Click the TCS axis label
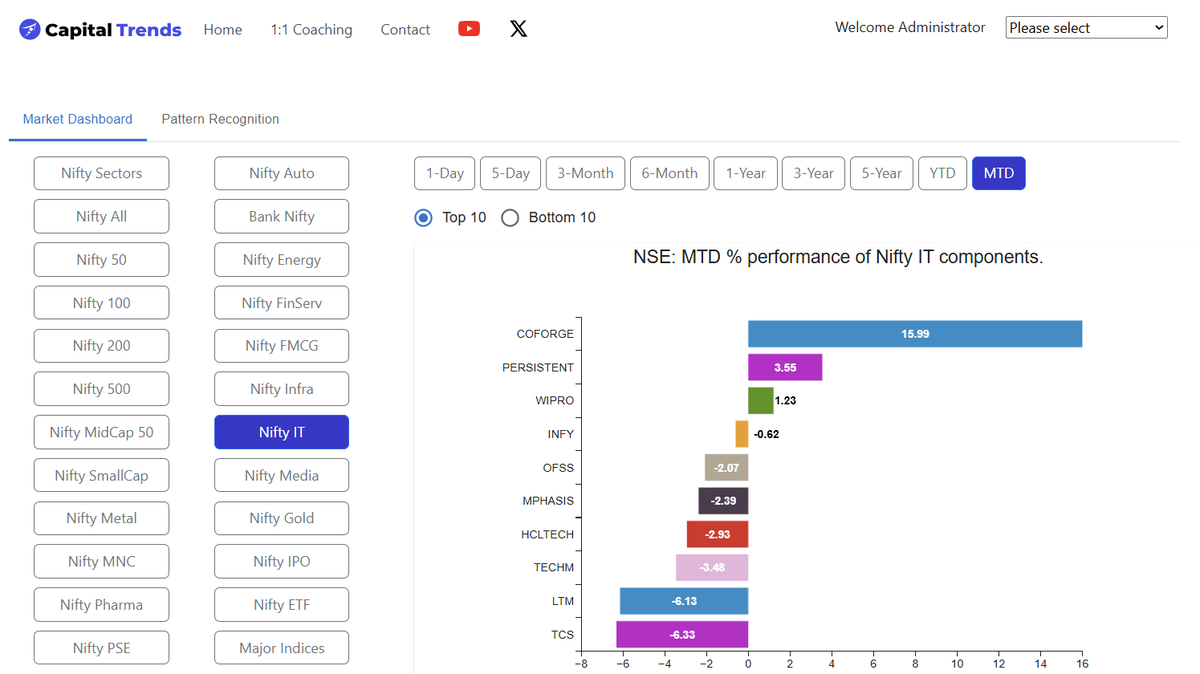 point(562,635)
